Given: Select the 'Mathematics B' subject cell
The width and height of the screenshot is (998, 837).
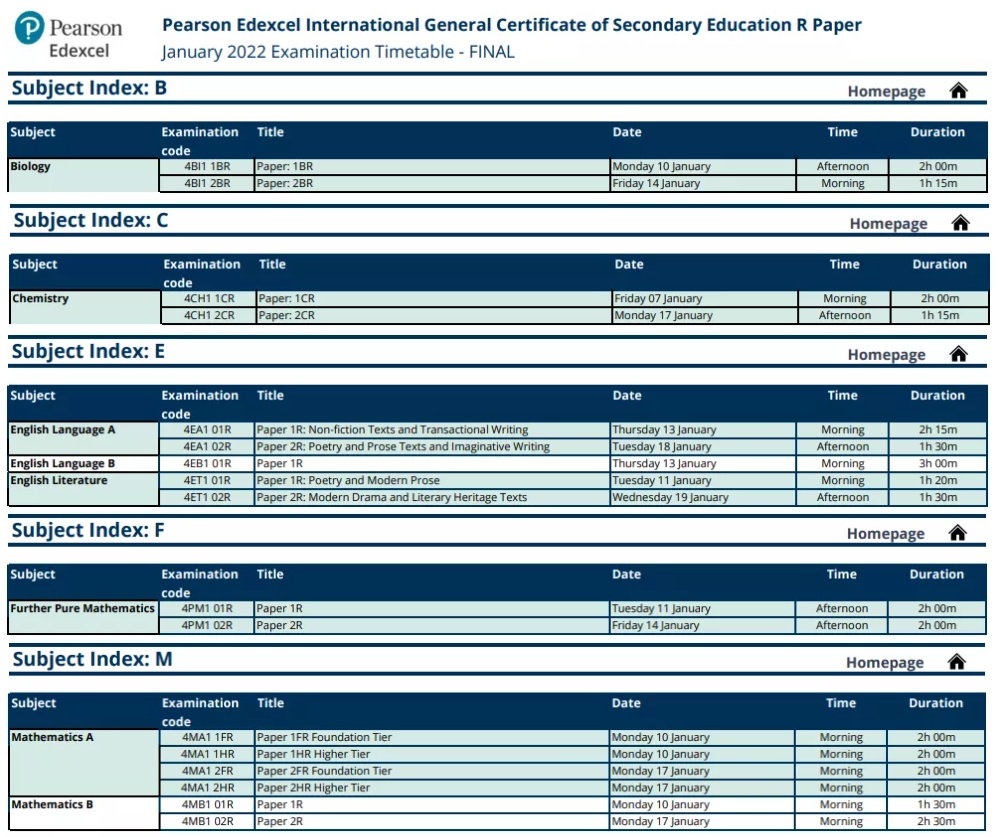Looking at the screenshot, I should coord(84,813).
